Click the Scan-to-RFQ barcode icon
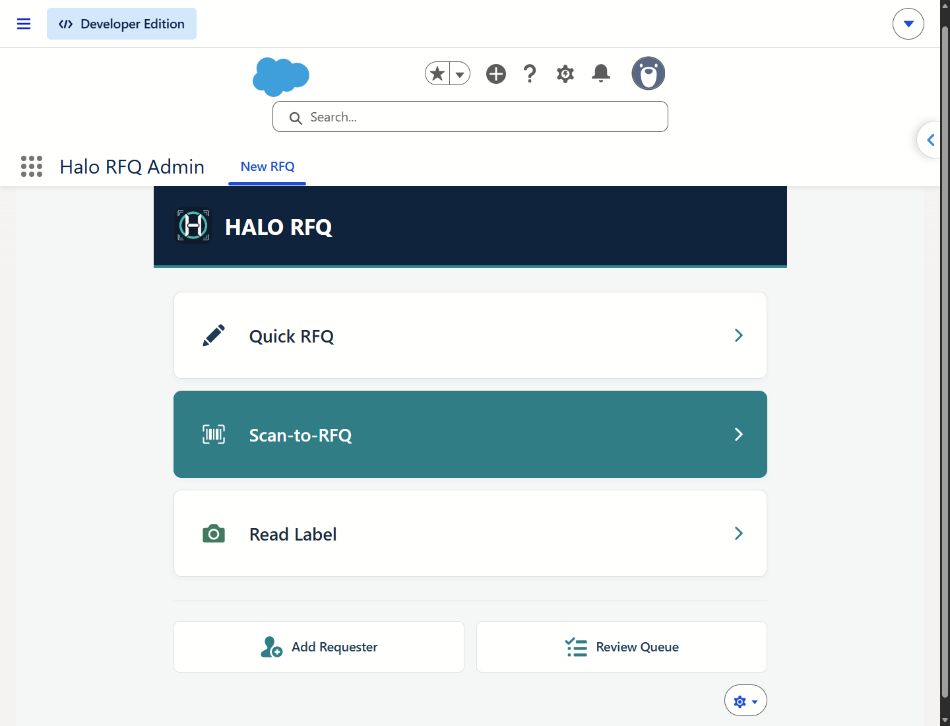 click(213, 435)
